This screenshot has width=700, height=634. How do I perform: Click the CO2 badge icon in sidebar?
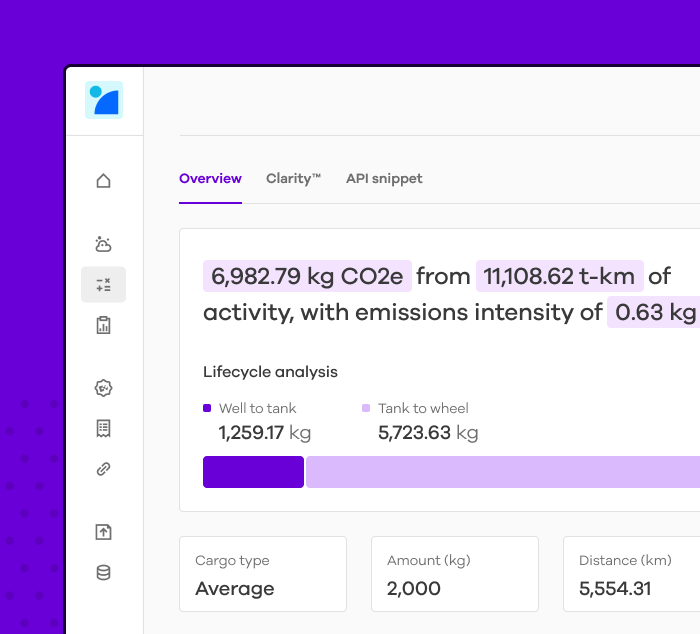(x=104, y=388)
